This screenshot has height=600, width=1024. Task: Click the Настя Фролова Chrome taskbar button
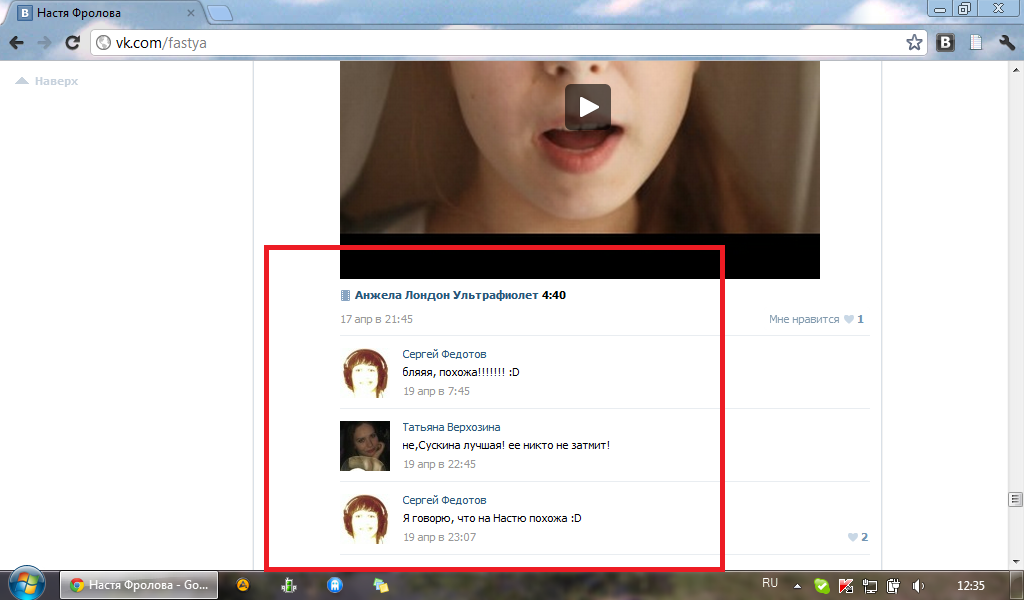click(138, 585)
